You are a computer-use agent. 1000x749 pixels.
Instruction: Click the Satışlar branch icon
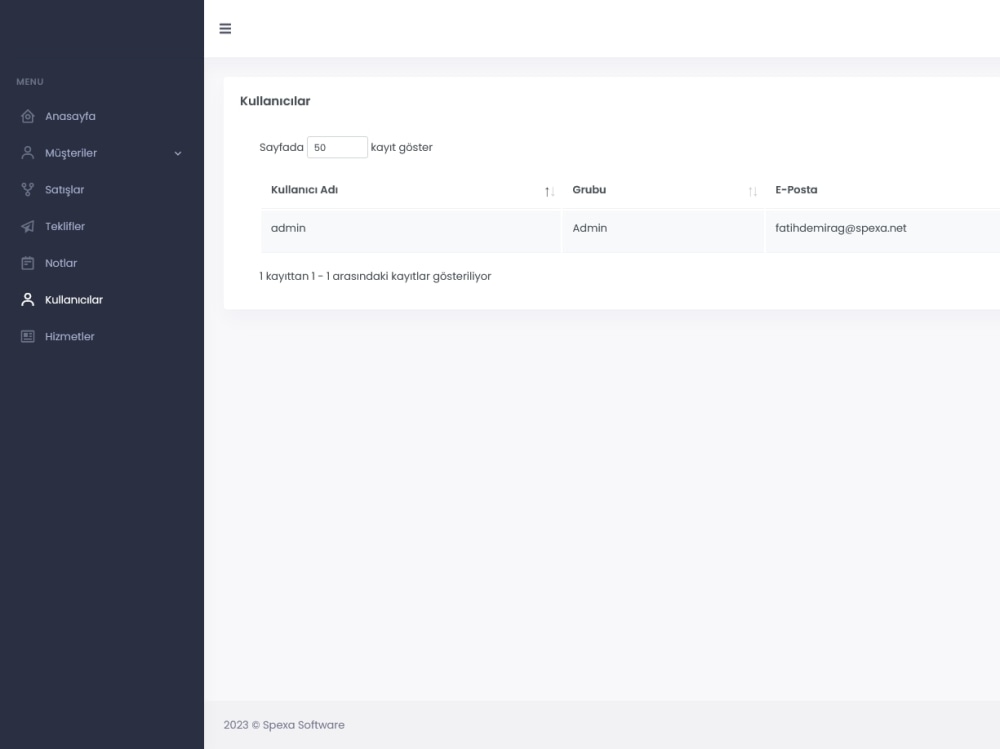point(27,189)
